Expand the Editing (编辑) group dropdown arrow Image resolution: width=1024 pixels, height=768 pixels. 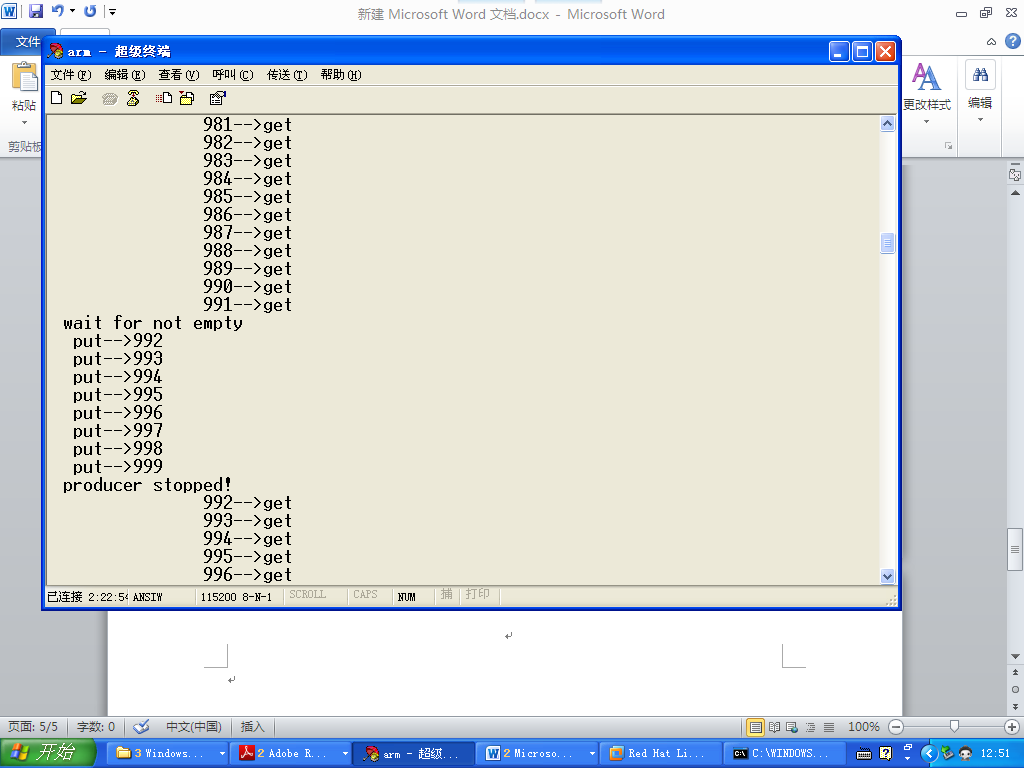pos(980,120)
